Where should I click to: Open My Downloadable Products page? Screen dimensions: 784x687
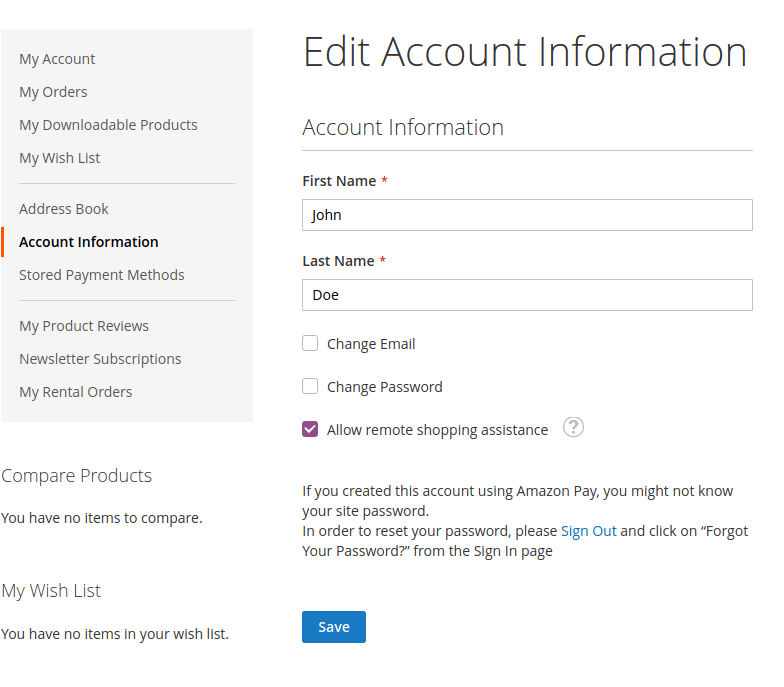(108, 125)
